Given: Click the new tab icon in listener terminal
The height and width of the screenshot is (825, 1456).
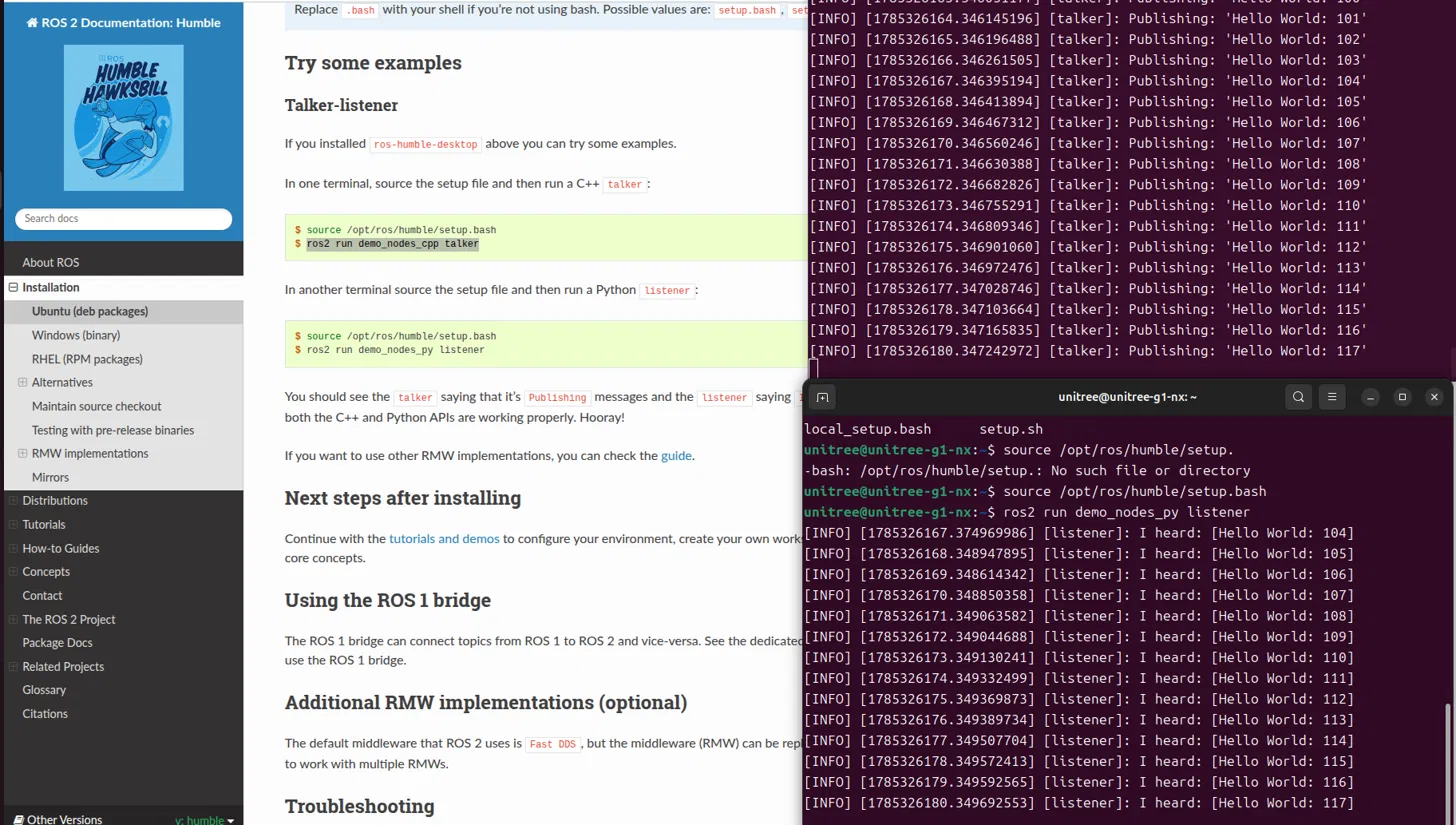Looking at the screenshot, I should point(822,397).
